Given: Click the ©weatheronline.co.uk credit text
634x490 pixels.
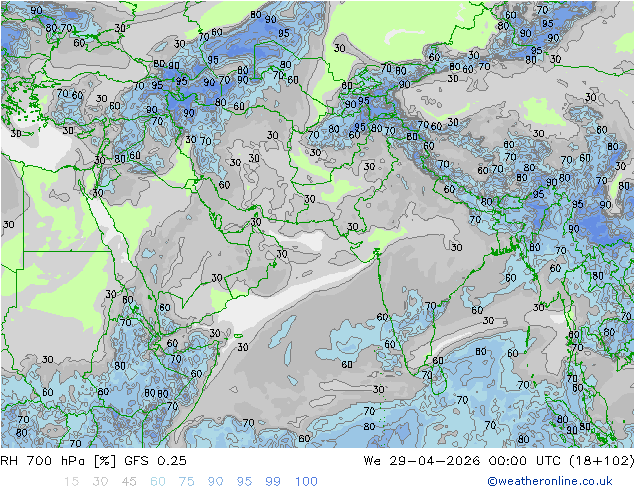Looking at the screenshot, I should (549, 481).
